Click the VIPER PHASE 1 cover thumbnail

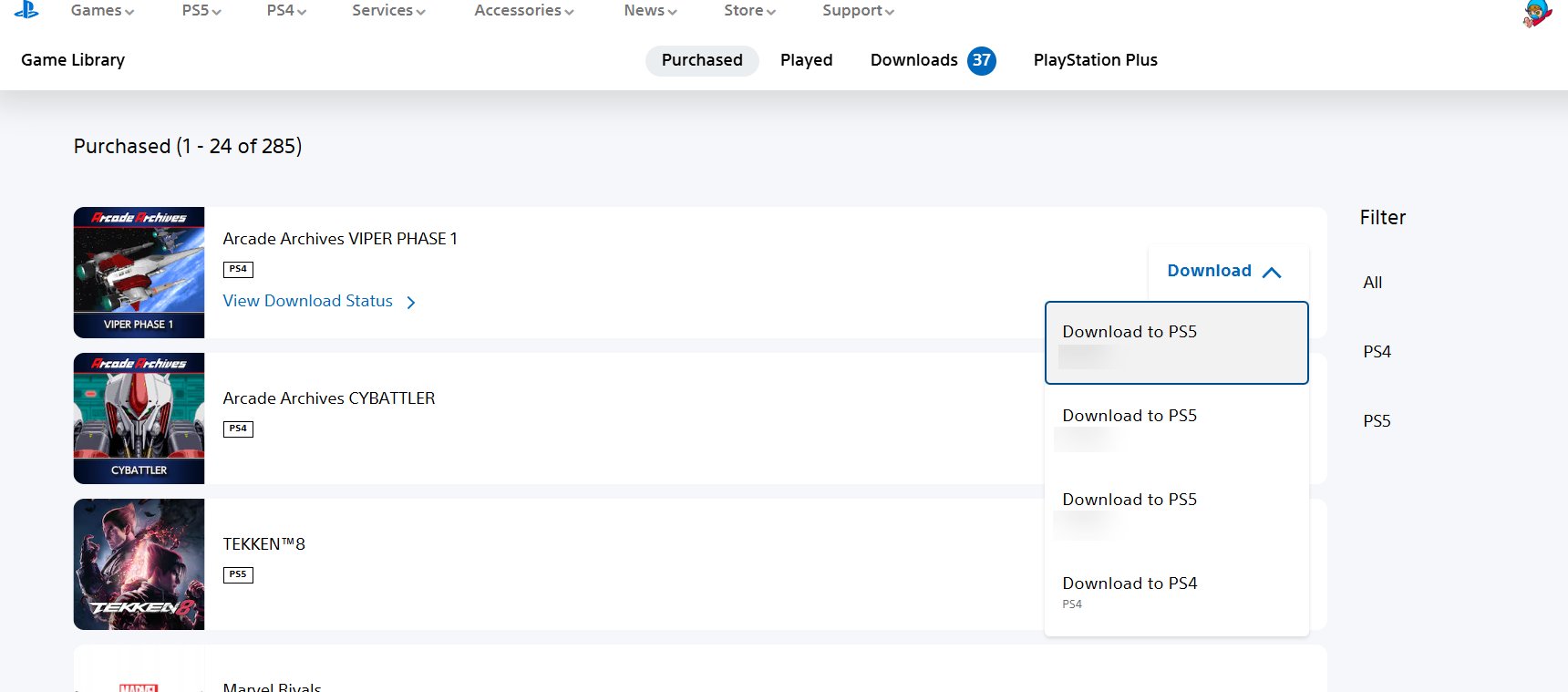click(x=139, y=273)
